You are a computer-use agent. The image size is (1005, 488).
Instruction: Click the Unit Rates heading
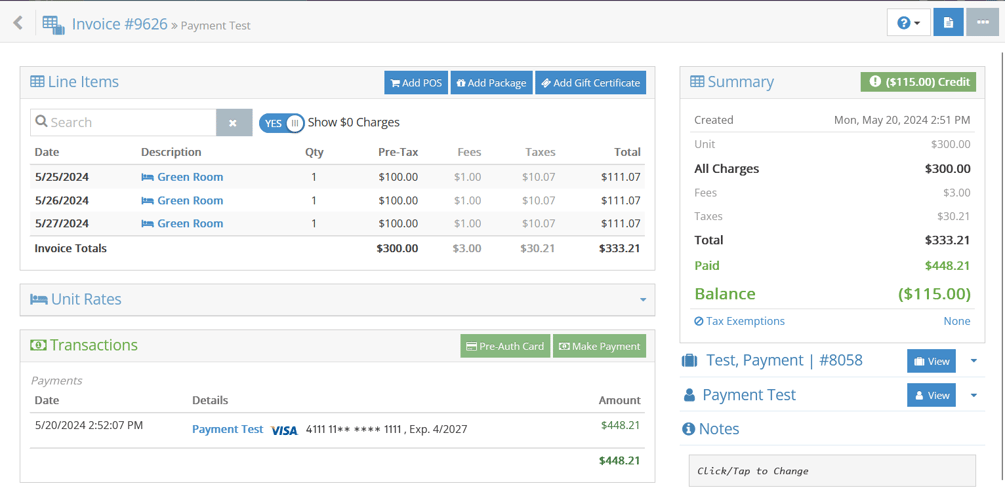tap(86, 299)
